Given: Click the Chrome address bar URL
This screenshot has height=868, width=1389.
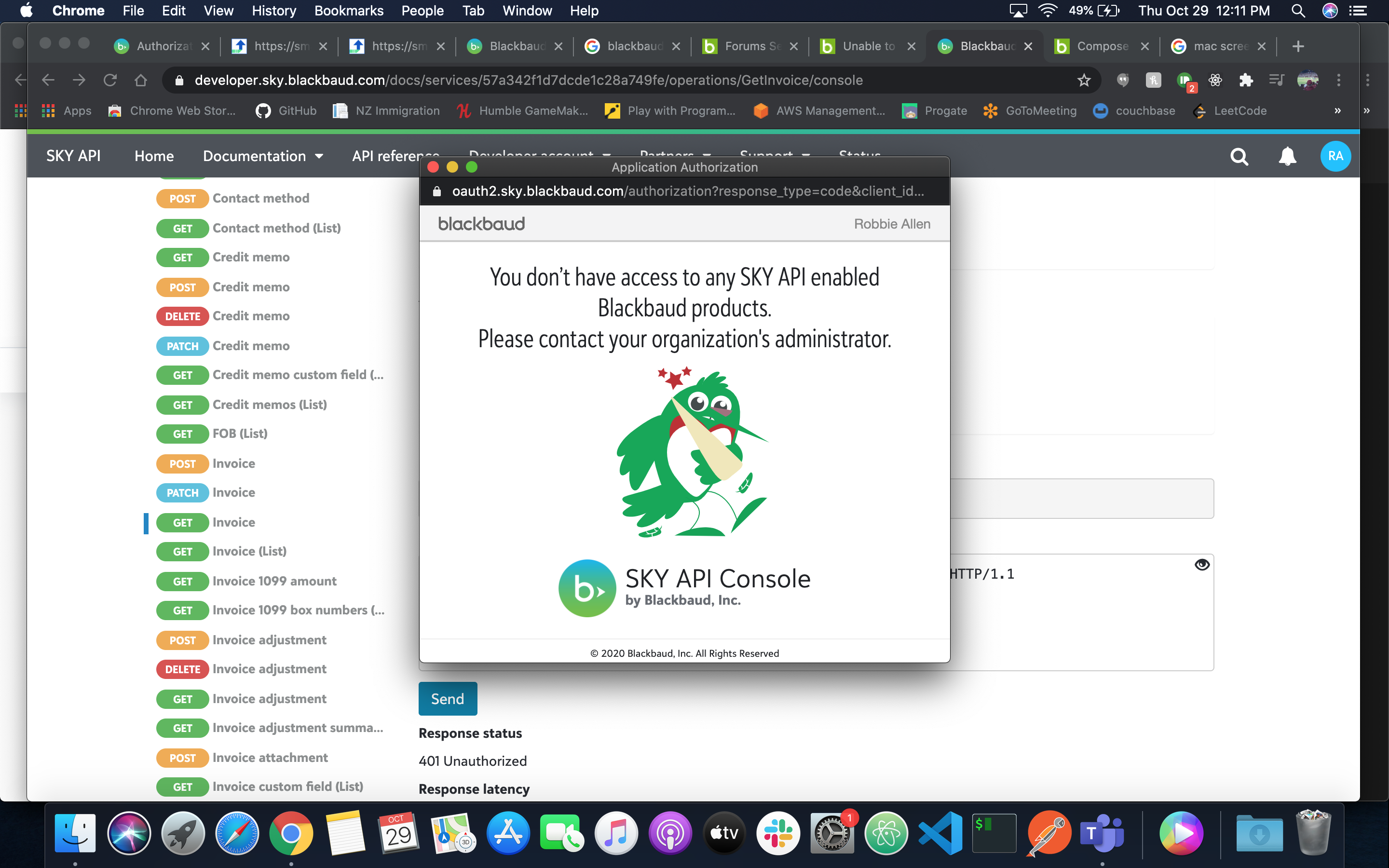Looking at the screenshot, I should [x=528, y=81].
